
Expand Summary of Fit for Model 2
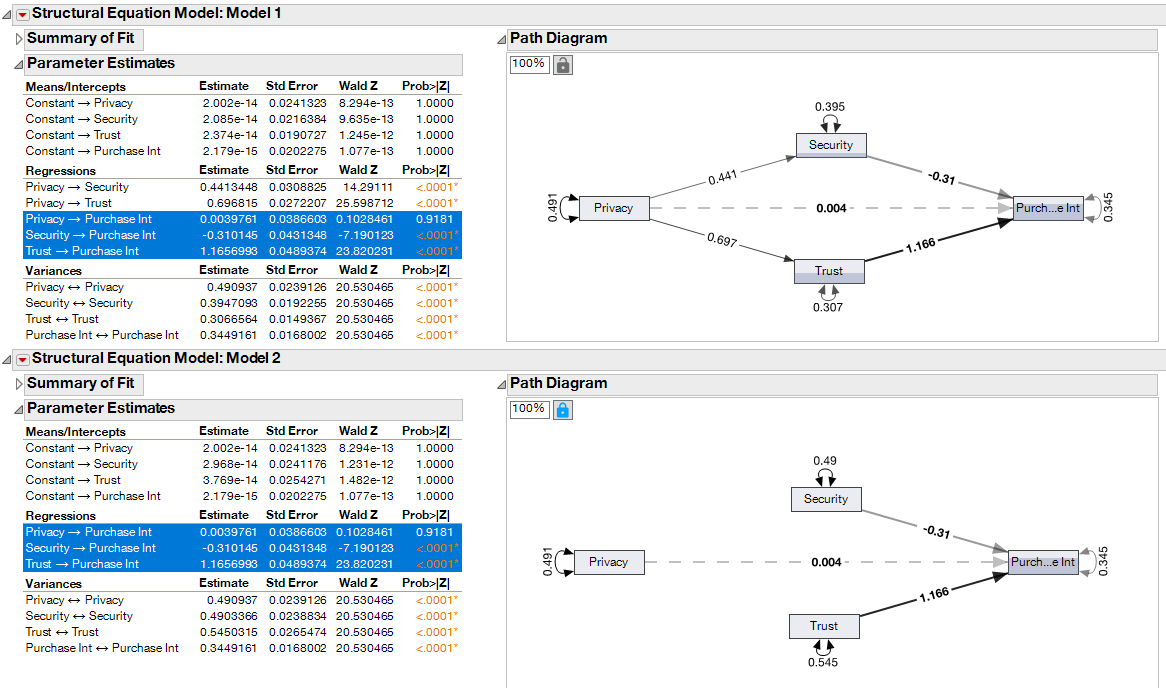tap(19, 384)
